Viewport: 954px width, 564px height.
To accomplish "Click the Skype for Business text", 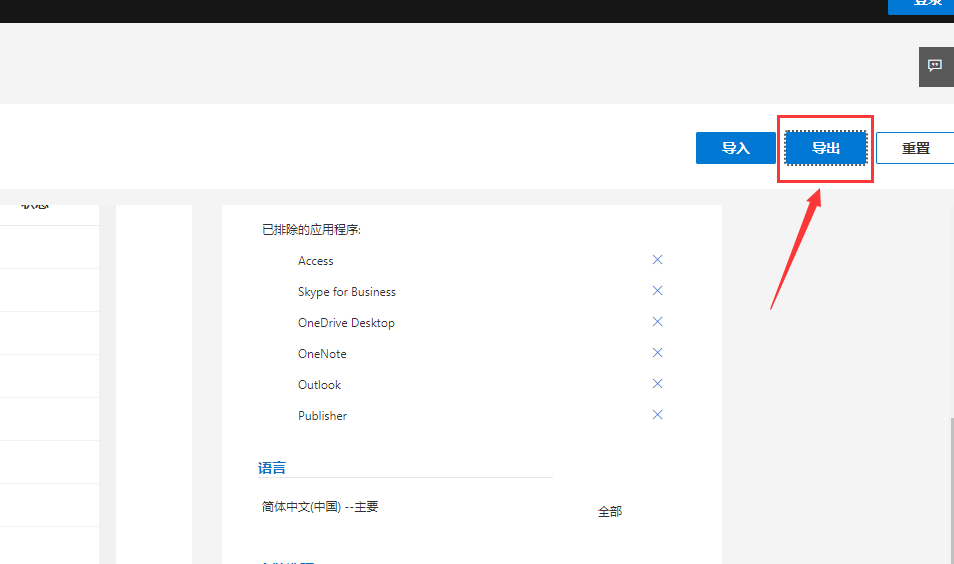I will (347, 292).
